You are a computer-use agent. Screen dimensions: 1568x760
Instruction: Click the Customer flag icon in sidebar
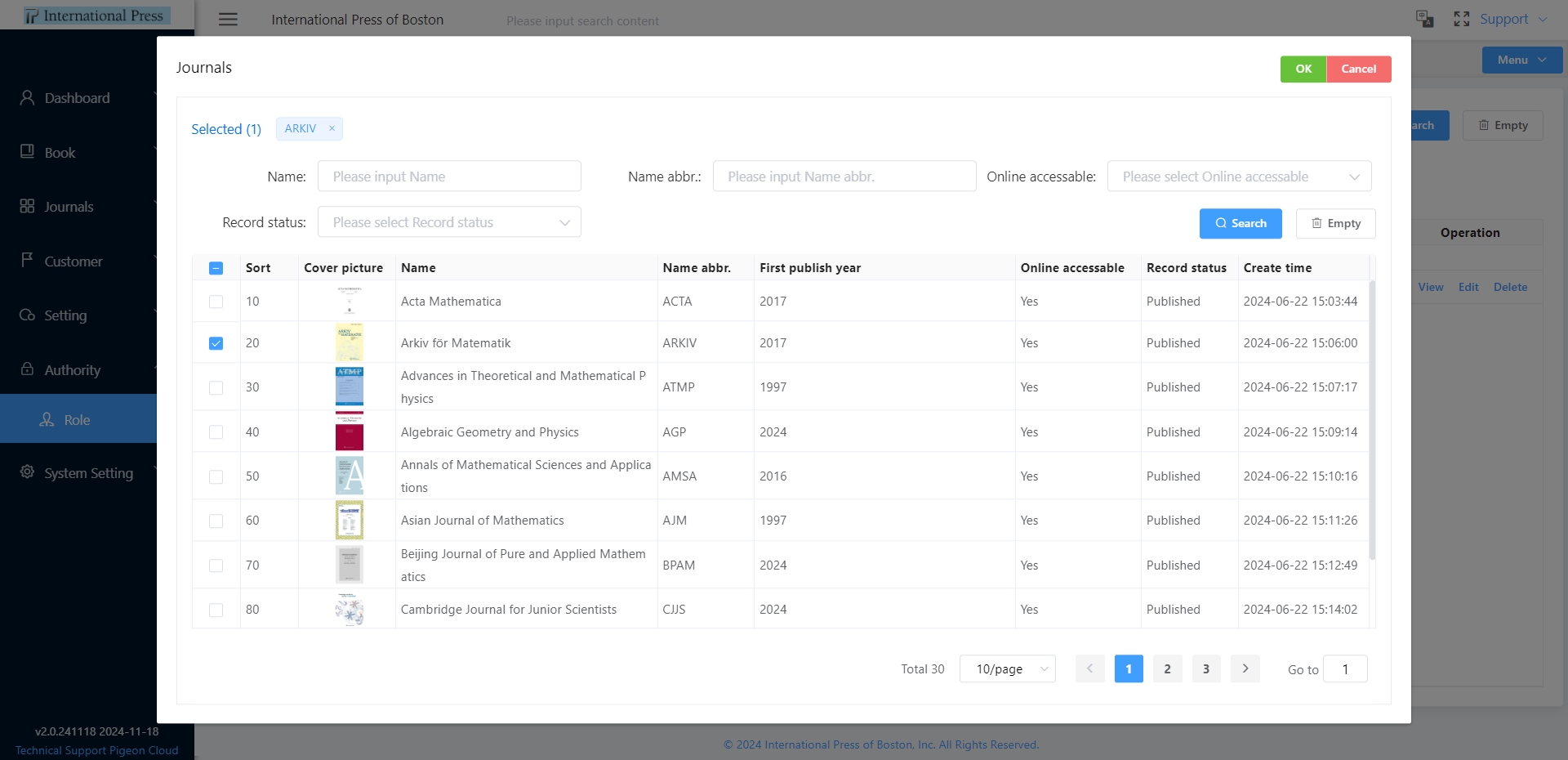[27, 261]
